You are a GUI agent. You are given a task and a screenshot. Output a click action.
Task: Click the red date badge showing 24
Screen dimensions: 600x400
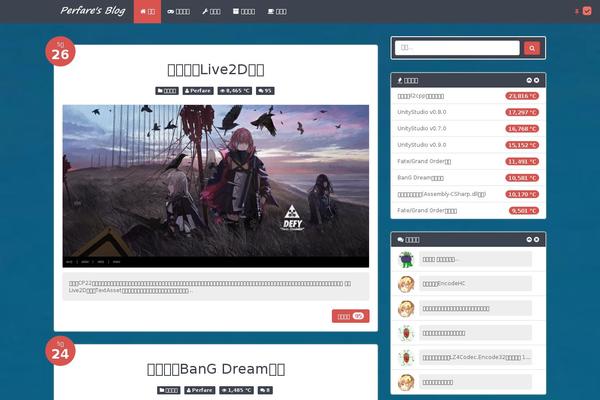point(60,351)
